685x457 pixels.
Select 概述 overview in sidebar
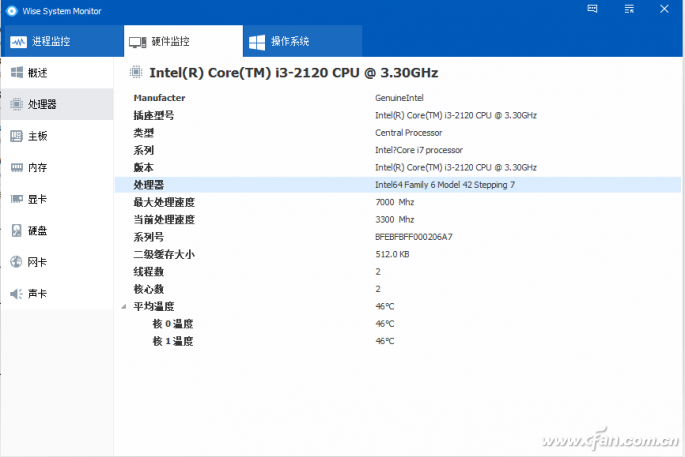(x=57, y=73)
